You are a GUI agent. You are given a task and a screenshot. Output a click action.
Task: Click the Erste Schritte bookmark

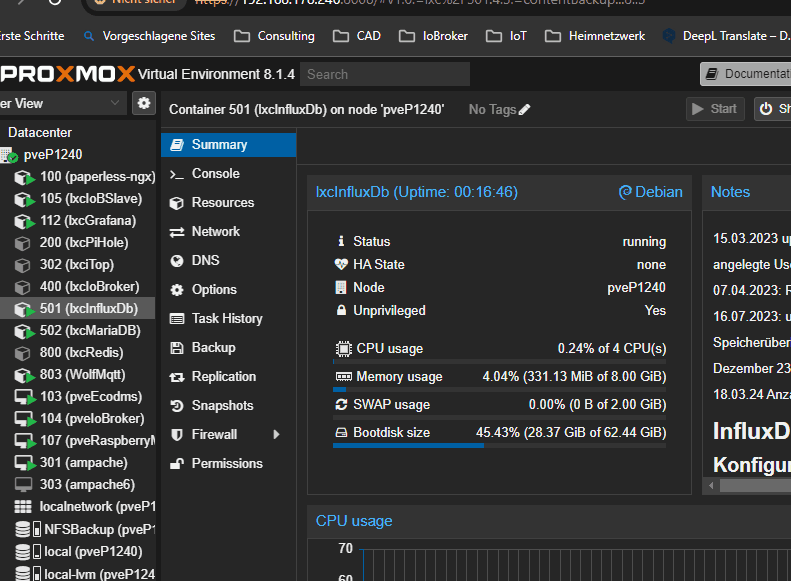tap(32, 36)
